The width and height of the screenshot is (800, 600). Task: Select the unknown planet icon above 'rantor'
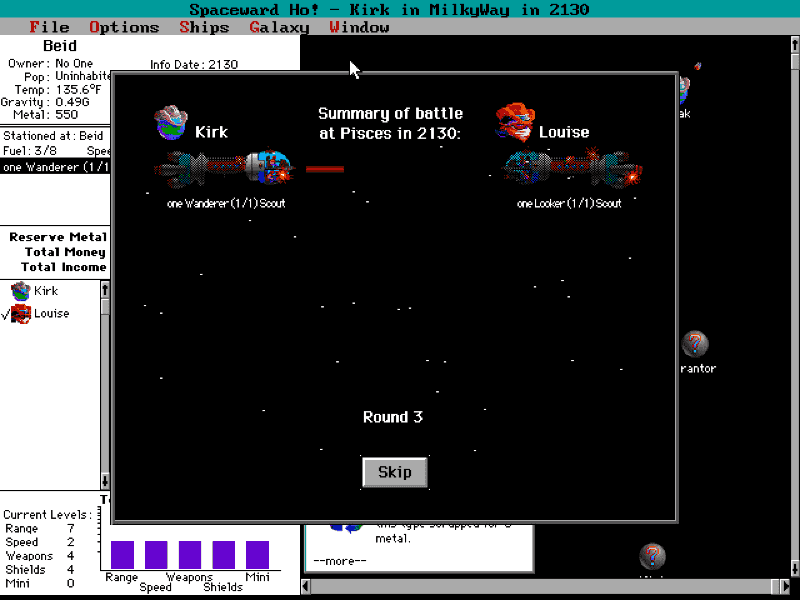[695, 344]
